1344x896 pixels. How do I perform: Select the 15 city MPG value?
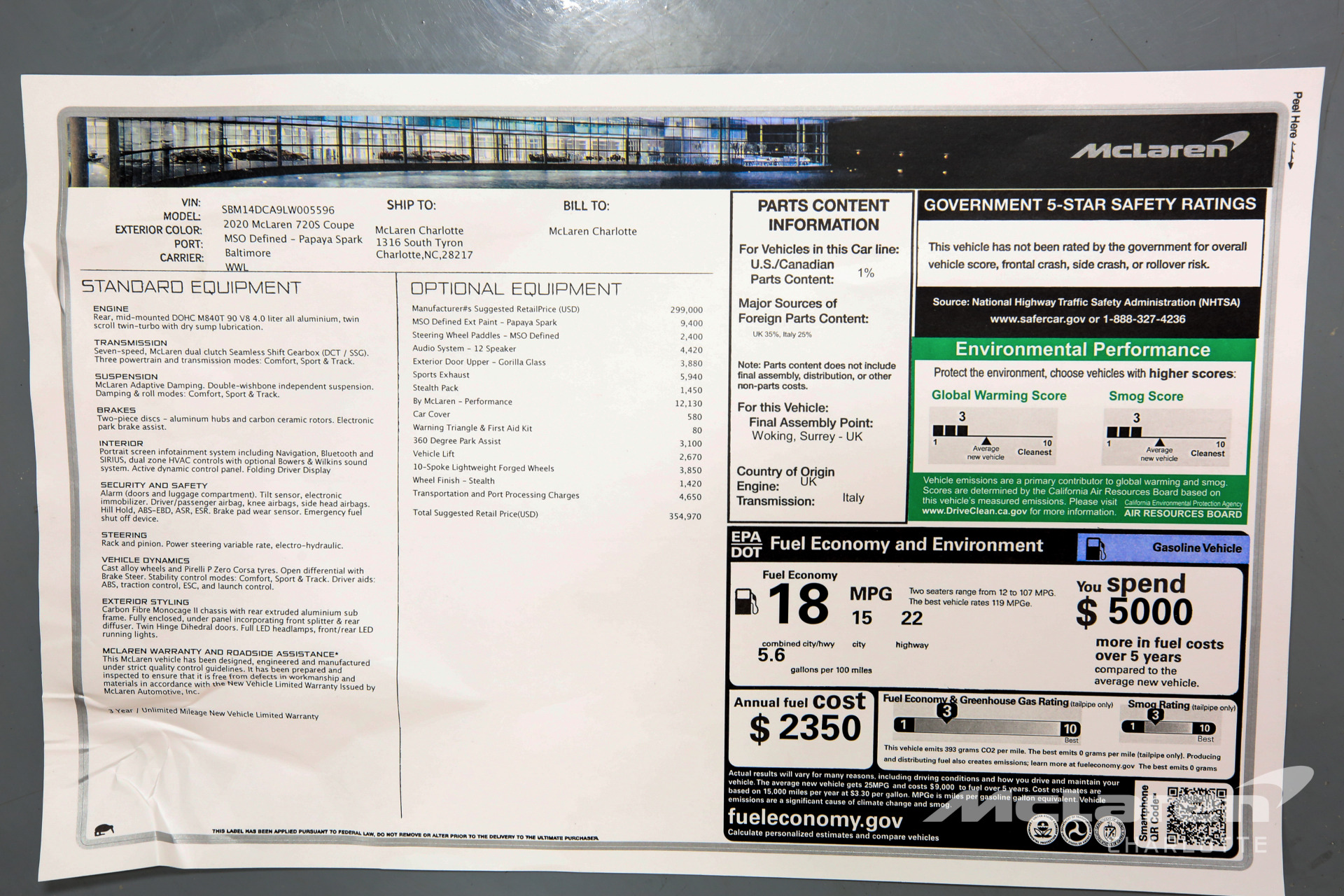862,618
